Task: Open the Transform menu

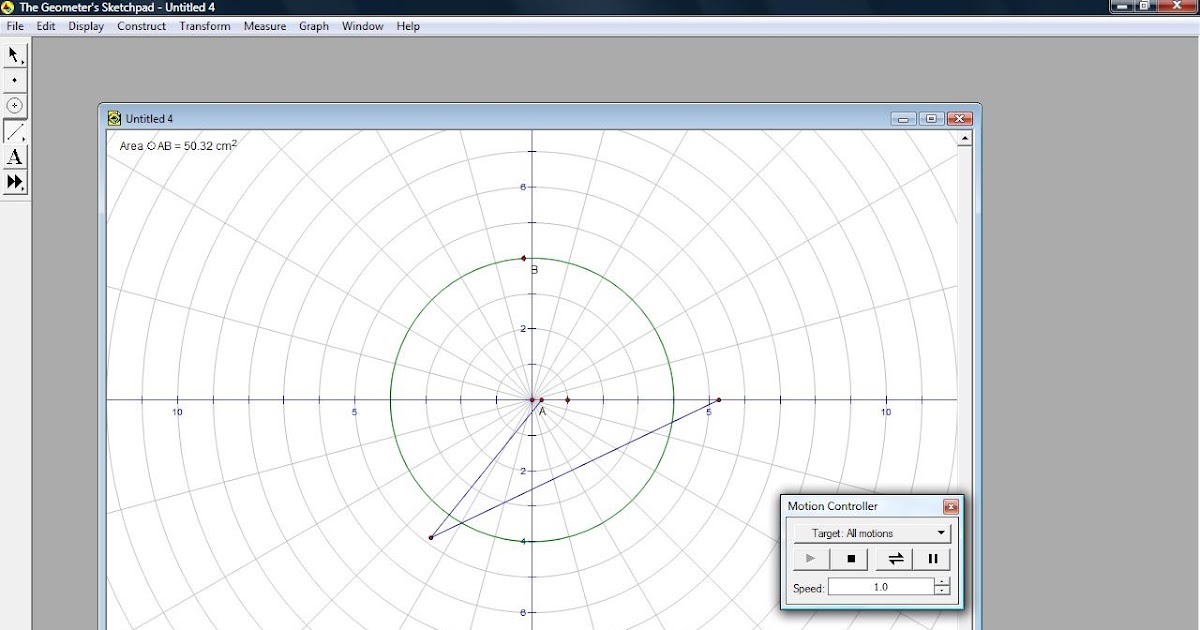Action: tap(205, 26)
